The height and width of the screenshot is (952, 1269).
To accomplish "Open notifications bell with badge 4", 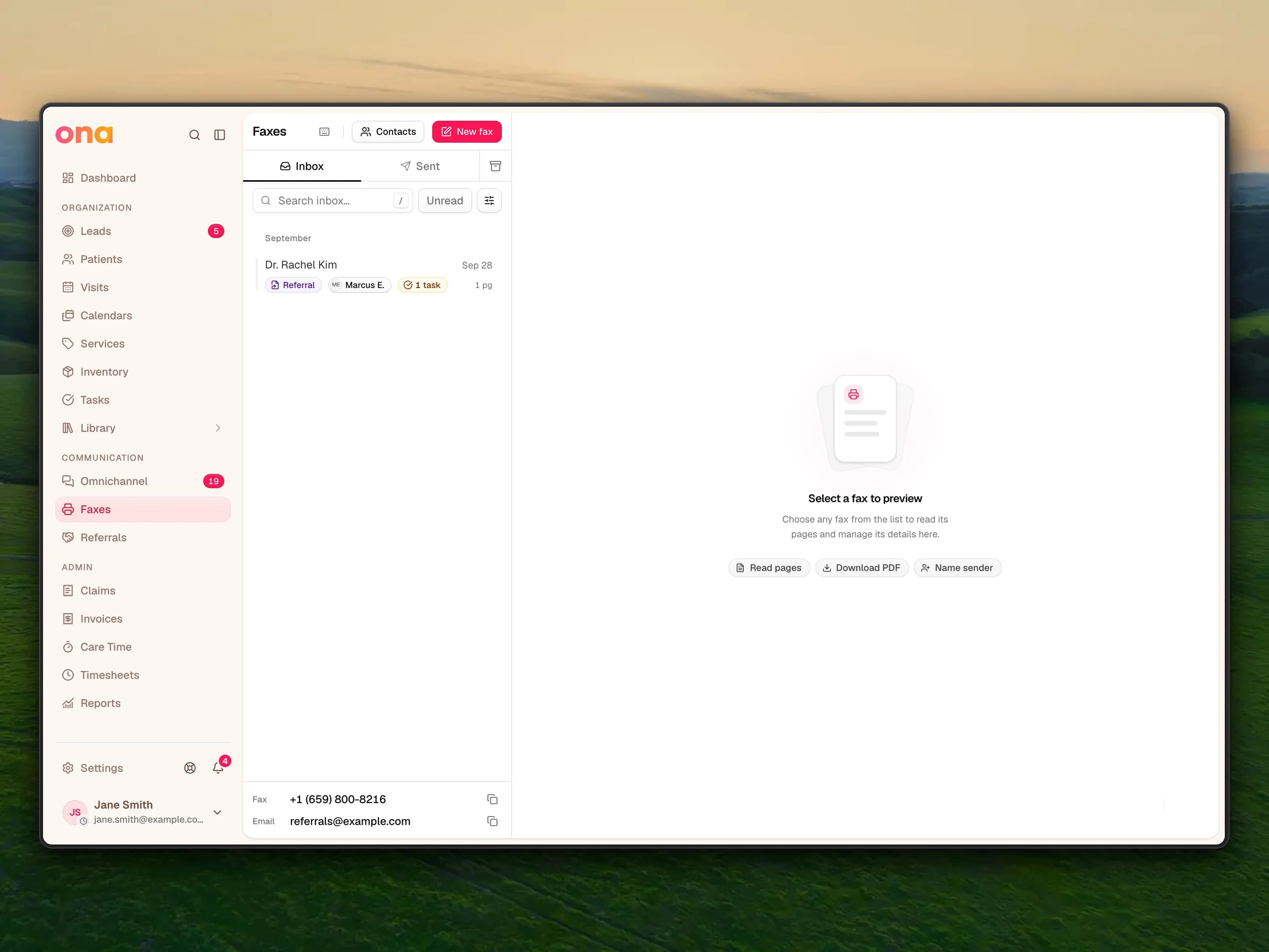I will [218, 767].
